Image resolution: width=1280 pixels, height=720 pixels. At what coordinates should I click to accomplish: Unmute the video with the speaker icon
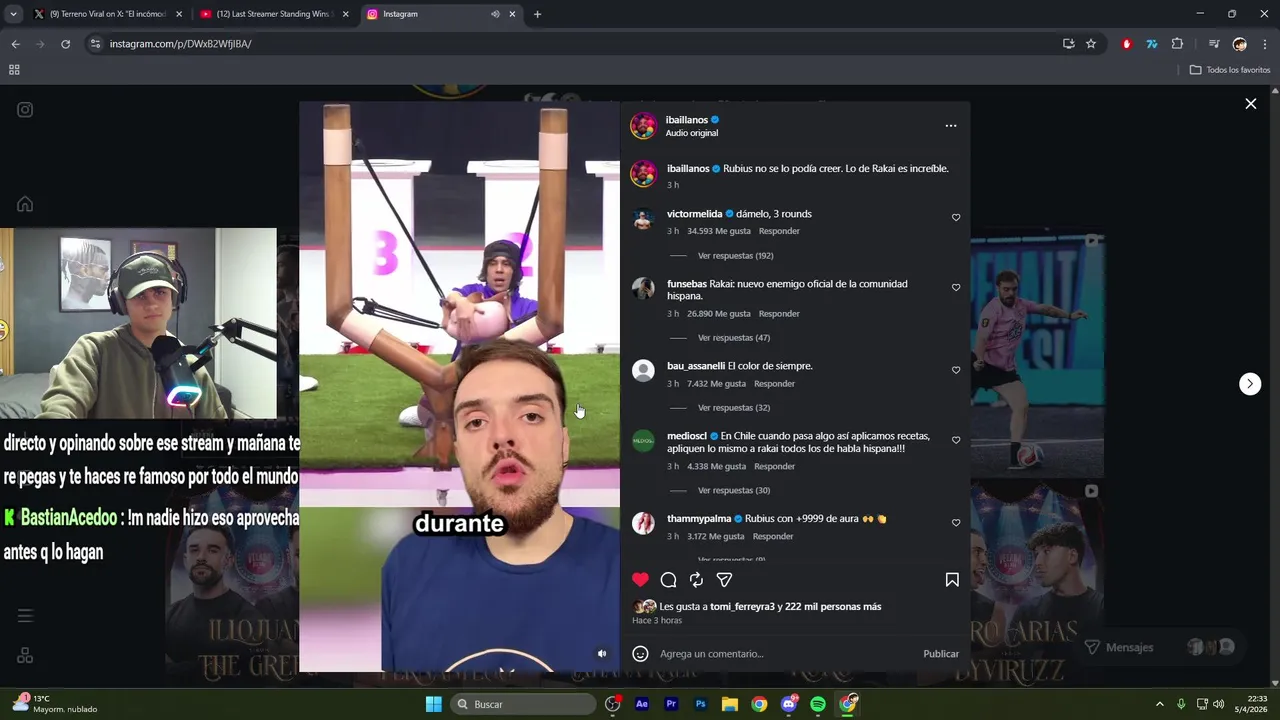pos(602,654)
